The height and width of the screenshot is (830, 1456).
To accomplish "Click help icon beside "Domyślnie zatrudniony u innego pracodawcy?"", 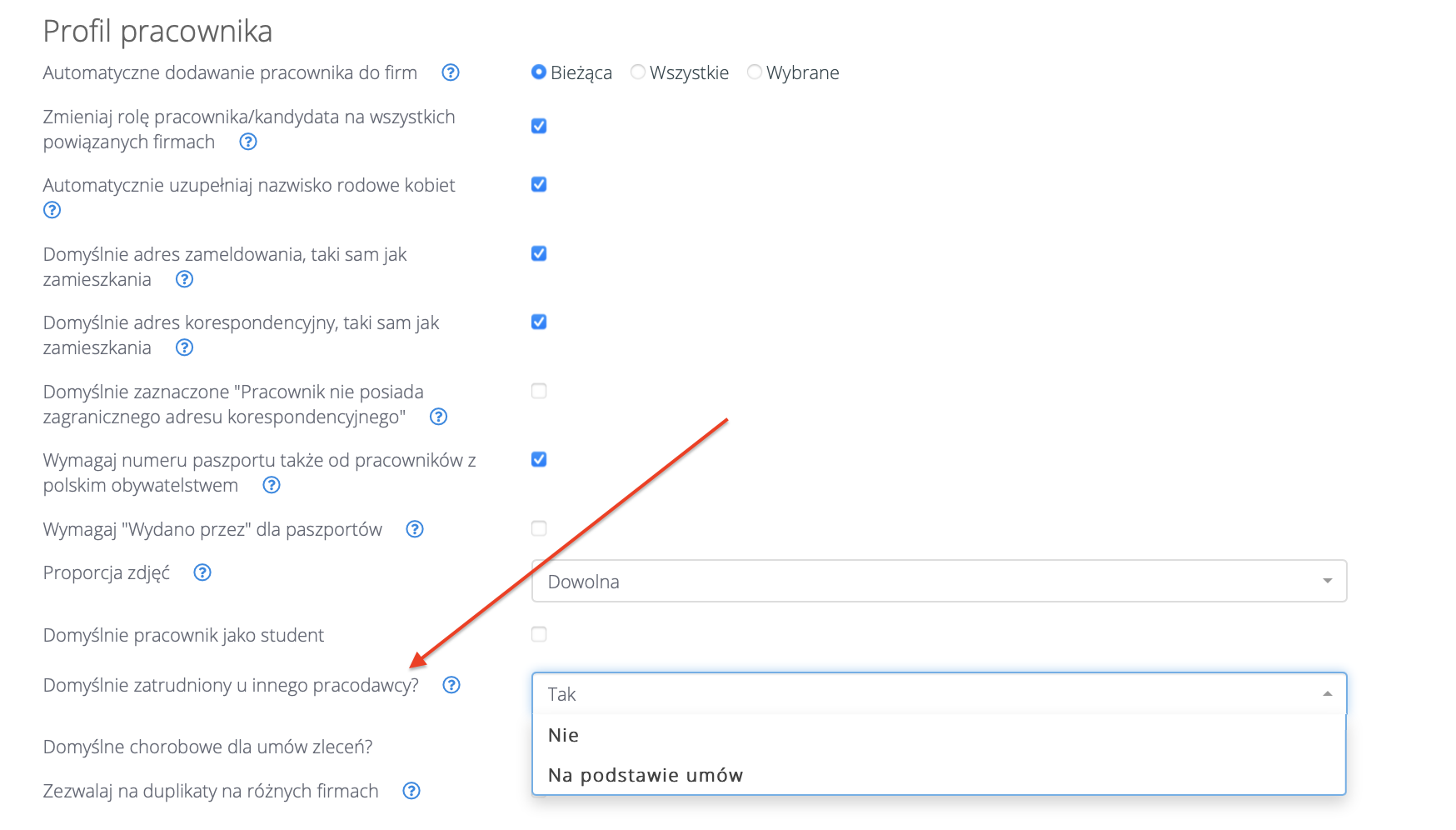I will pos(451,685).
